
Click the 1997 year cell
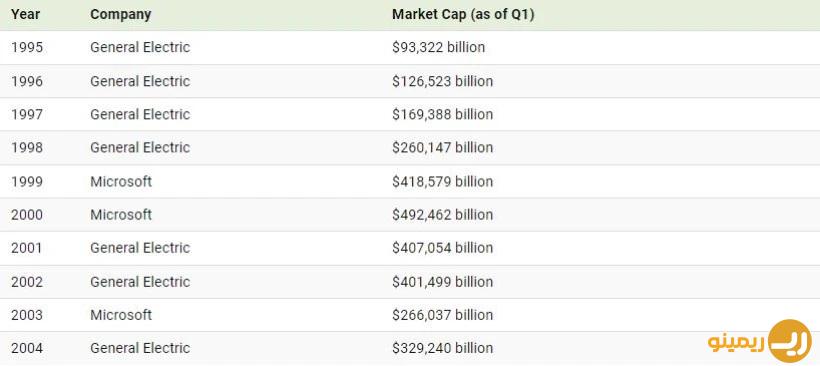27,115
